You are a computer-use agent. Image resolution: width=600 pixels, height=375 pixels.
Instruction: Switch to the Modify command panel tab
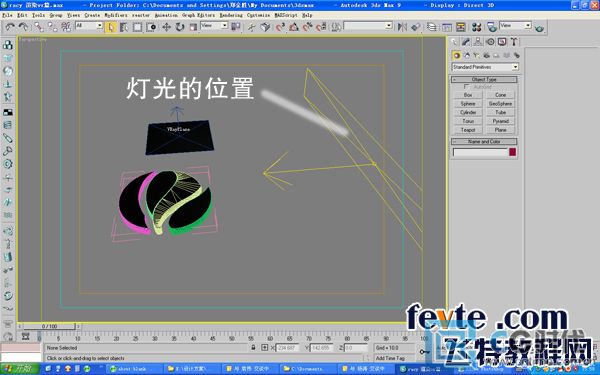[x=466, y=42]
